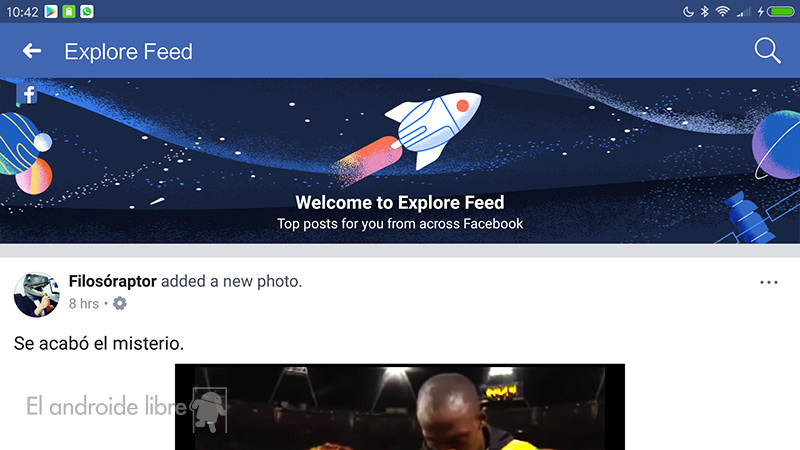
Task: Tap the Bluetooth status icon
Action: point(705,11)
